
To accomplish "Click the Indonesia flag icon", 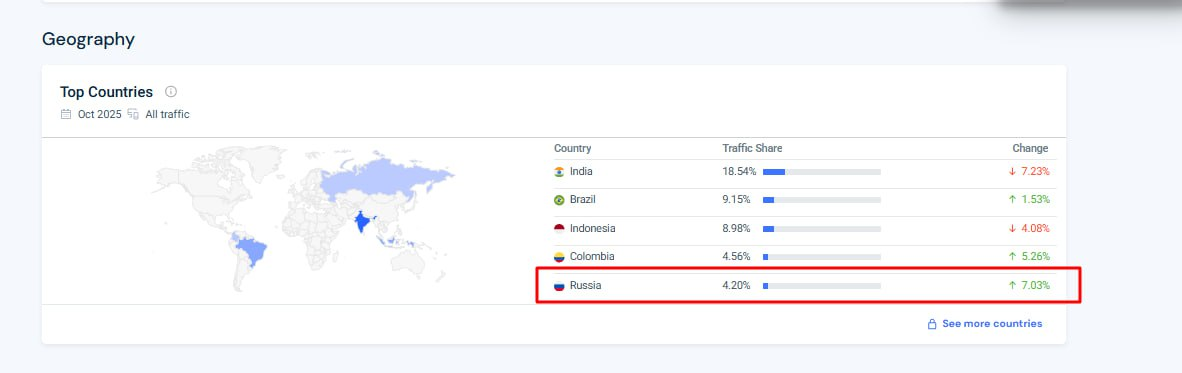I will (x=559, y=228).
